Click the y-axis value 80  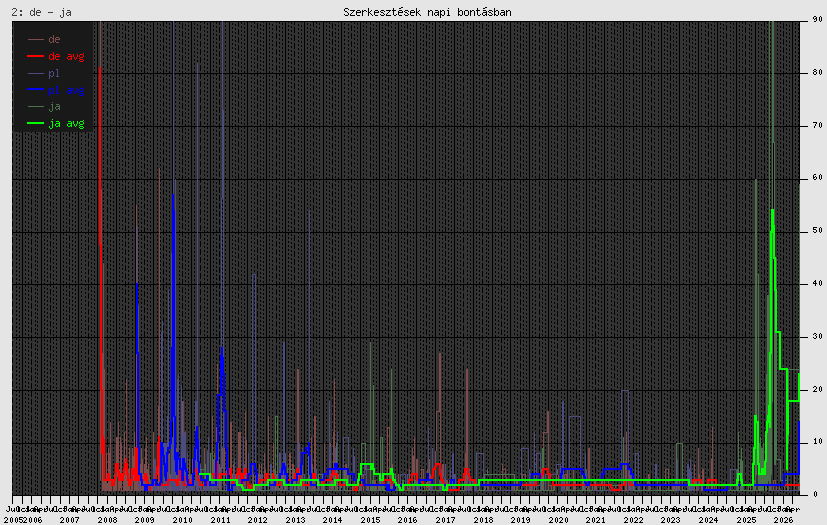[x=818, y=72]
